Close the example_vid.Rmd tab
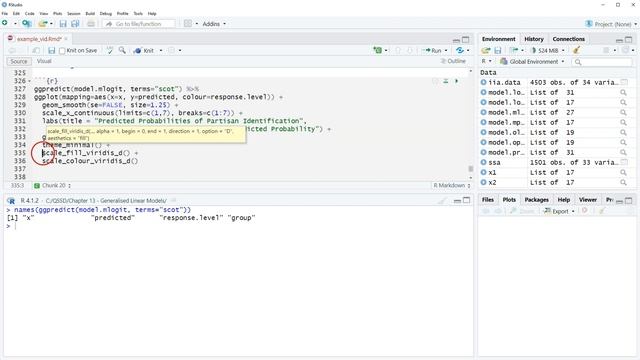Viewport: 640px width, 360px height. 66,39
